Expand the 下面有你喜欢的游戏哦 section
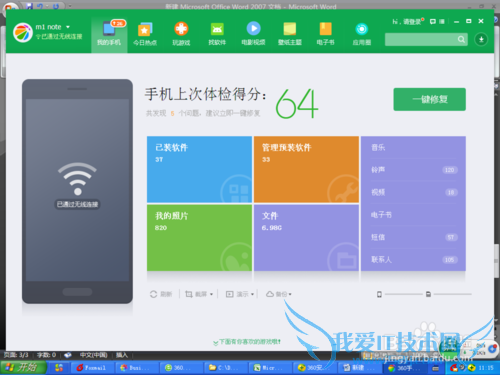Screen dimensions: 500x375 click(247, 342)
